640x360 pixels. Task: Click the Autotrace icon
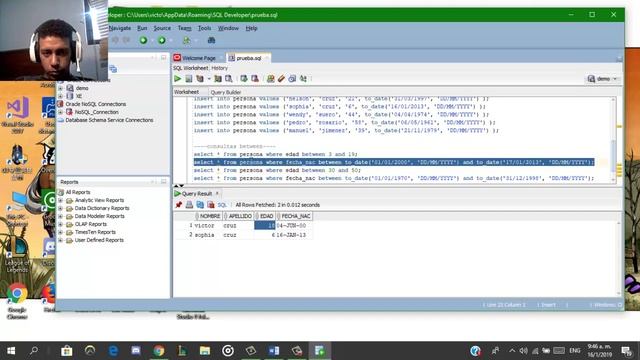(x=218, y=79)
